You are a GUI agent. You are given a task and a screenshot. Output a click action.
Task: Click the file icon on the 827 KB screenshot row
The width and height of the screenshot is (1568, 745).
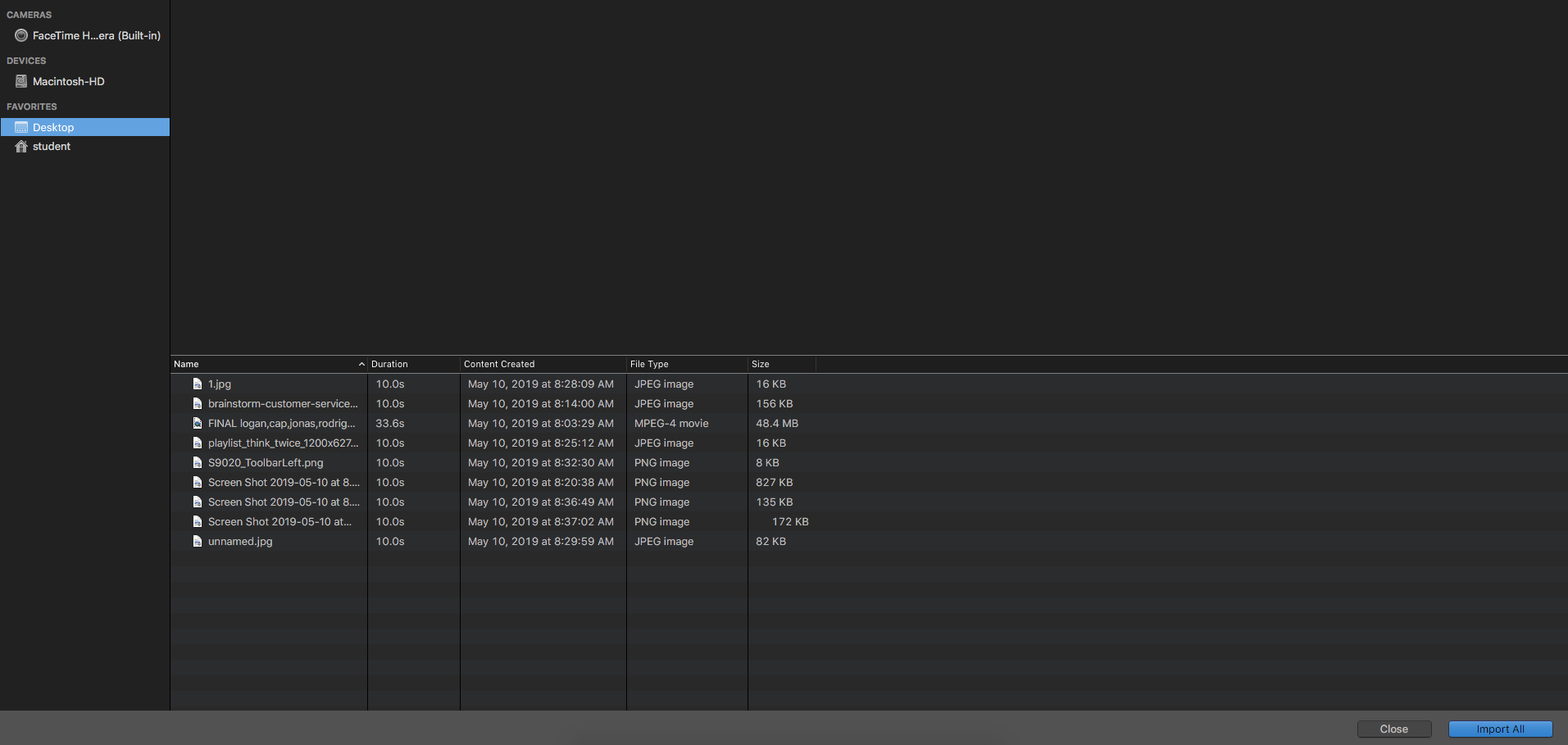point(198,482)
